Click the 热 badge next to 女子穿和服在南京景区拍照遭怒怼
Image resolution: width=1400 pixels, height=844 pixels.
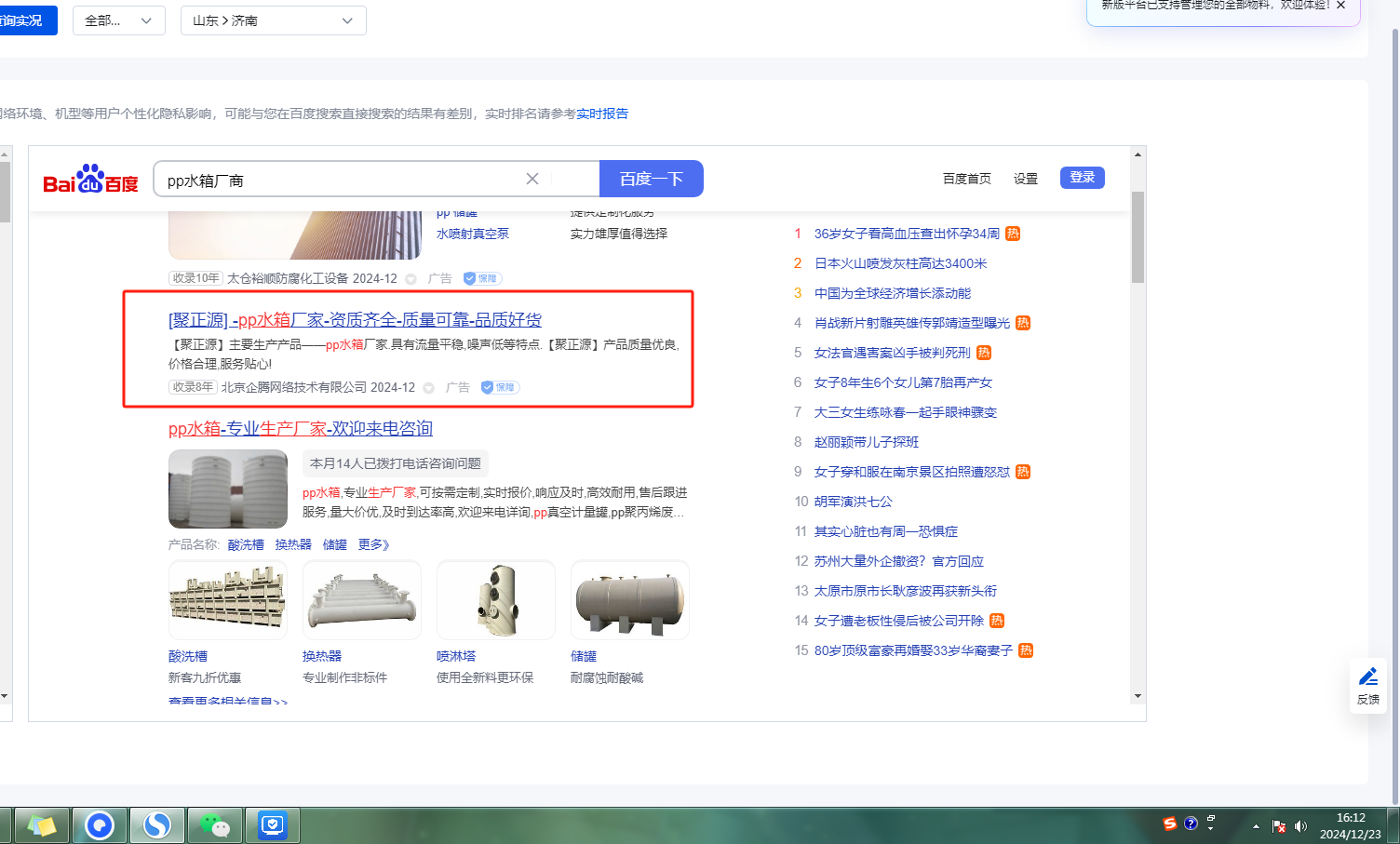1023,472
